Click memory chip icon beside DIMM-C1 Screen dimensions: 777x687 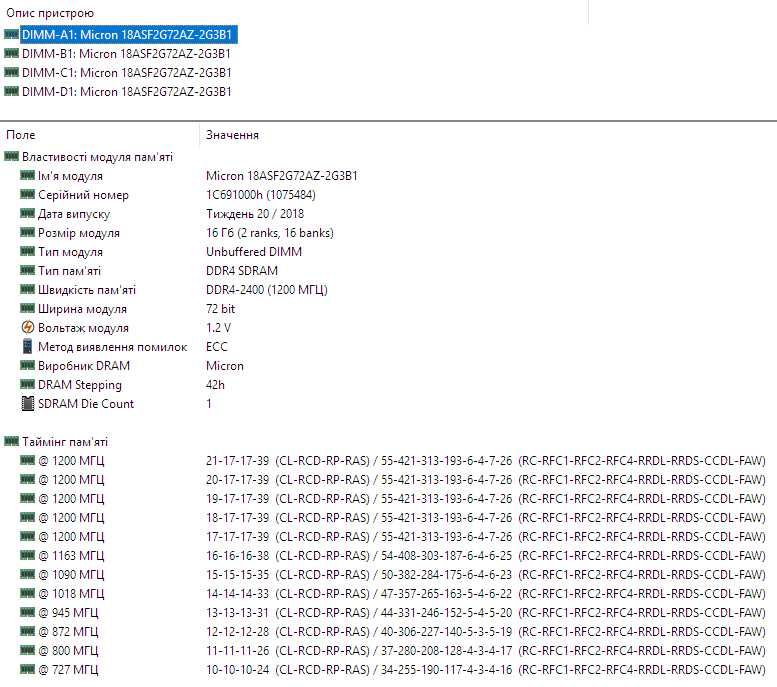point(11,72)
